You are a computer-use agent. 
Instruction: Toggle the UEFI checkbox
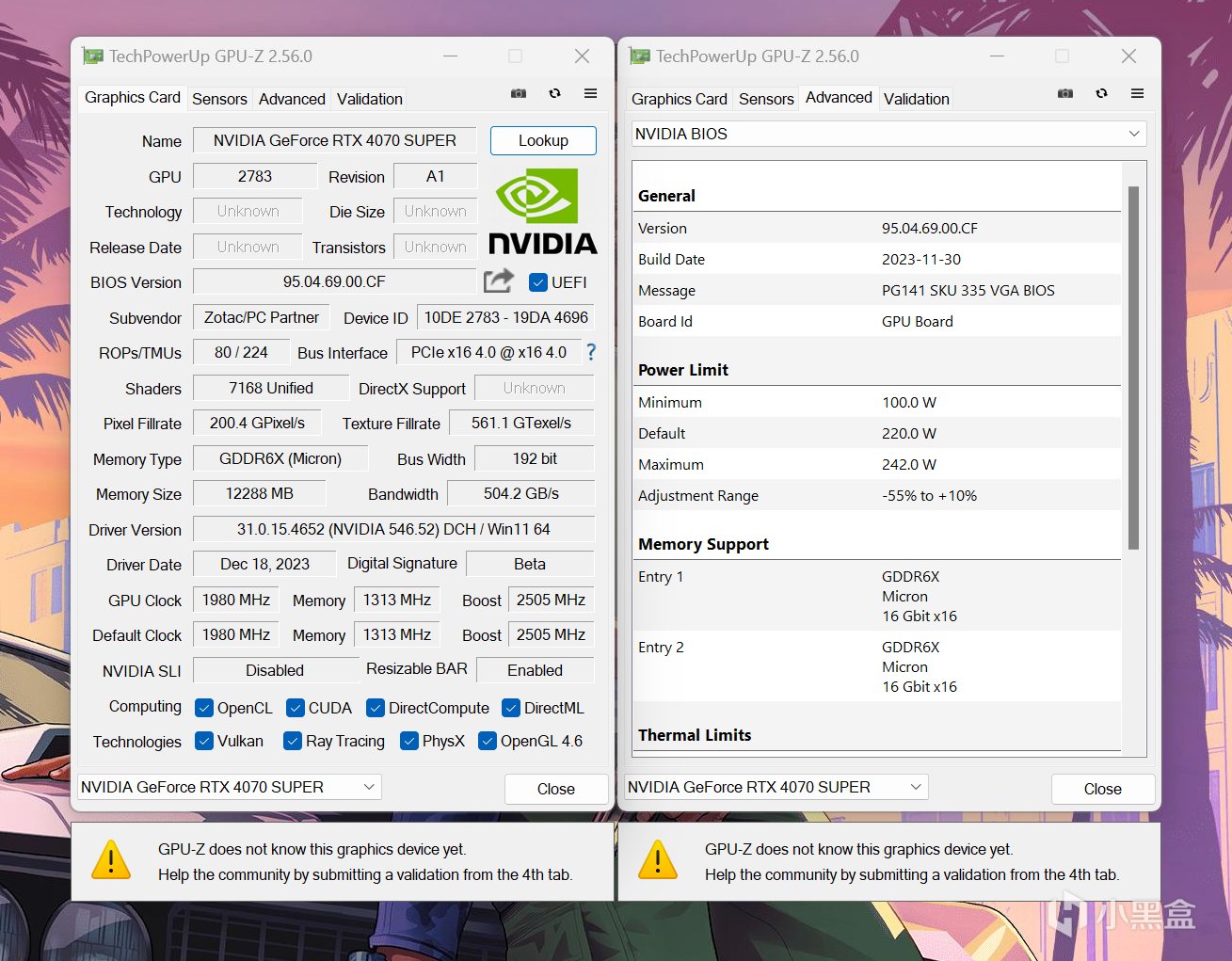[538, 281]
